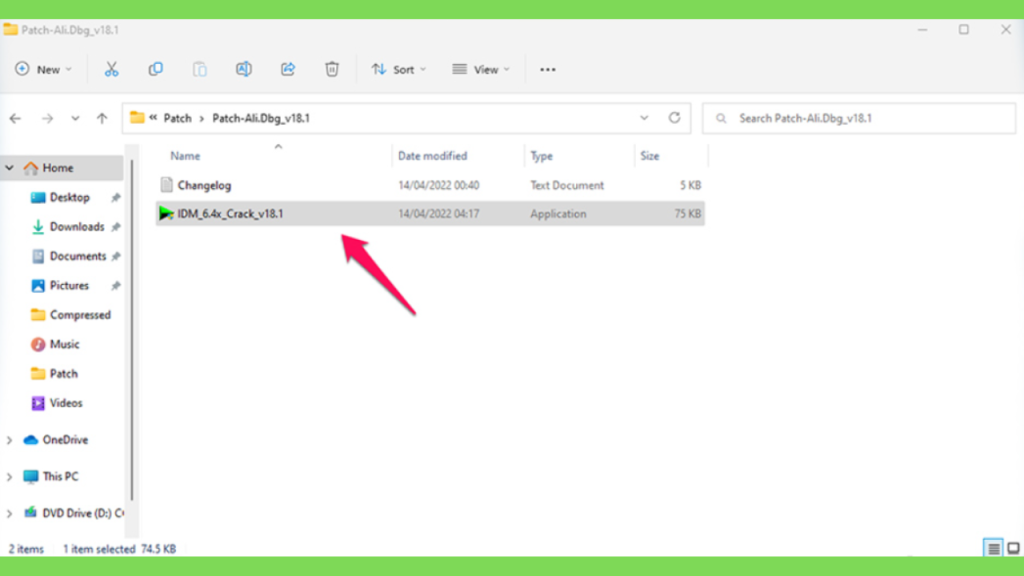The height and width of the screenshot is (576, 1024).
Task: Click the Share icon
Action: (x=288, y=69)
